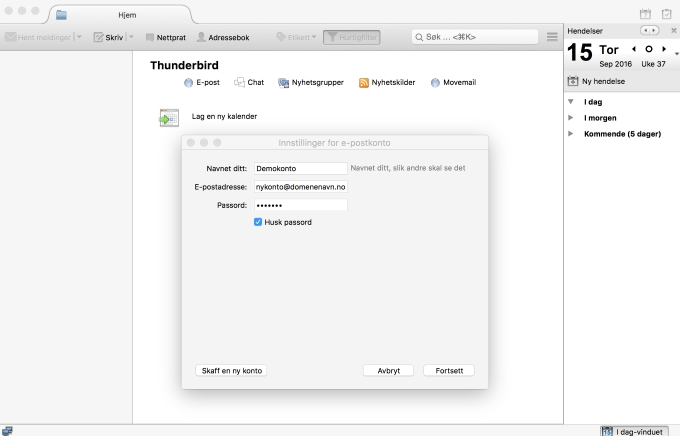Toggle the I dag-vinduet status bar button
680x436 pixels.
tap(634, 431)
